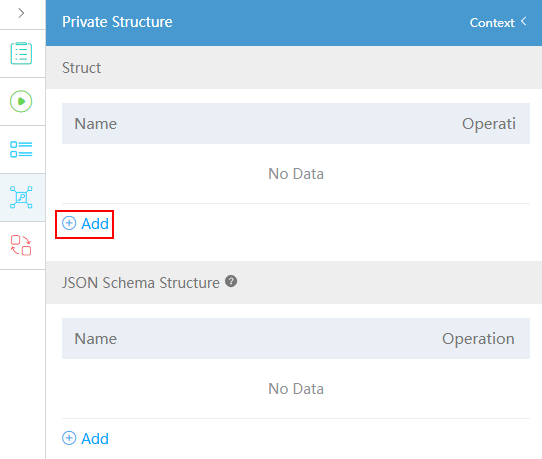
Task: Click the Private Structure header title
Action: coord(117,22)
